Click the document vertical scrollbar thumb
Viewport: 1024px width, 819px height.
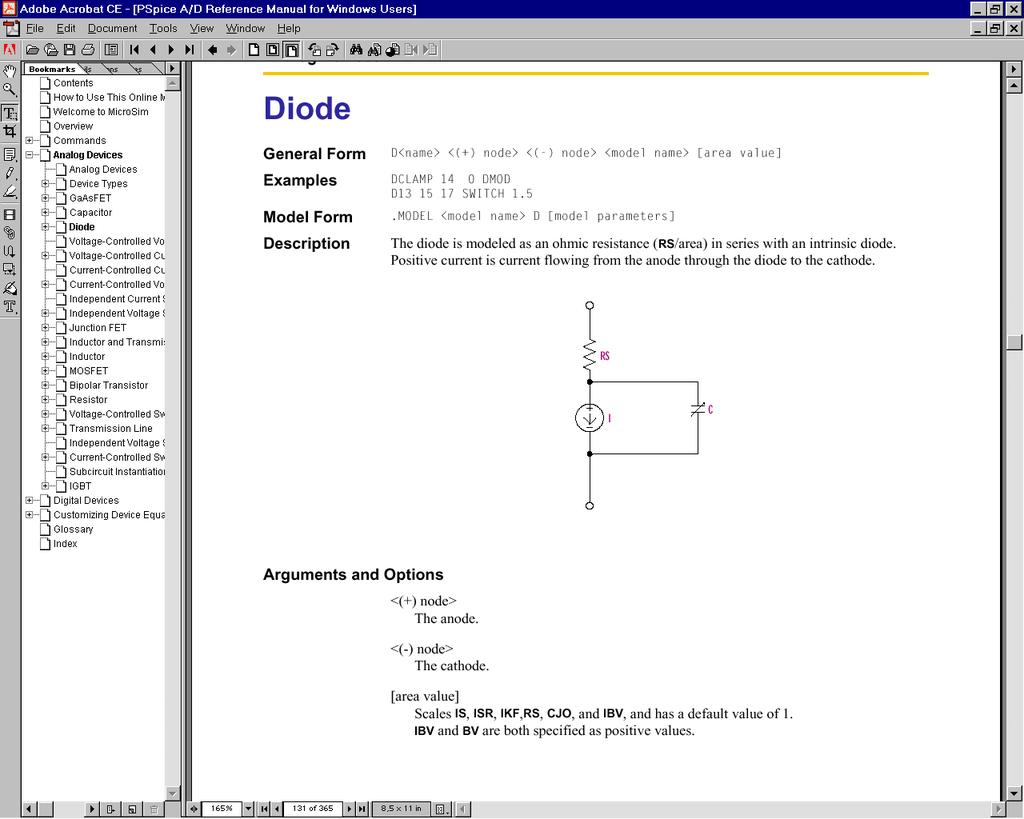[1014, 343]
